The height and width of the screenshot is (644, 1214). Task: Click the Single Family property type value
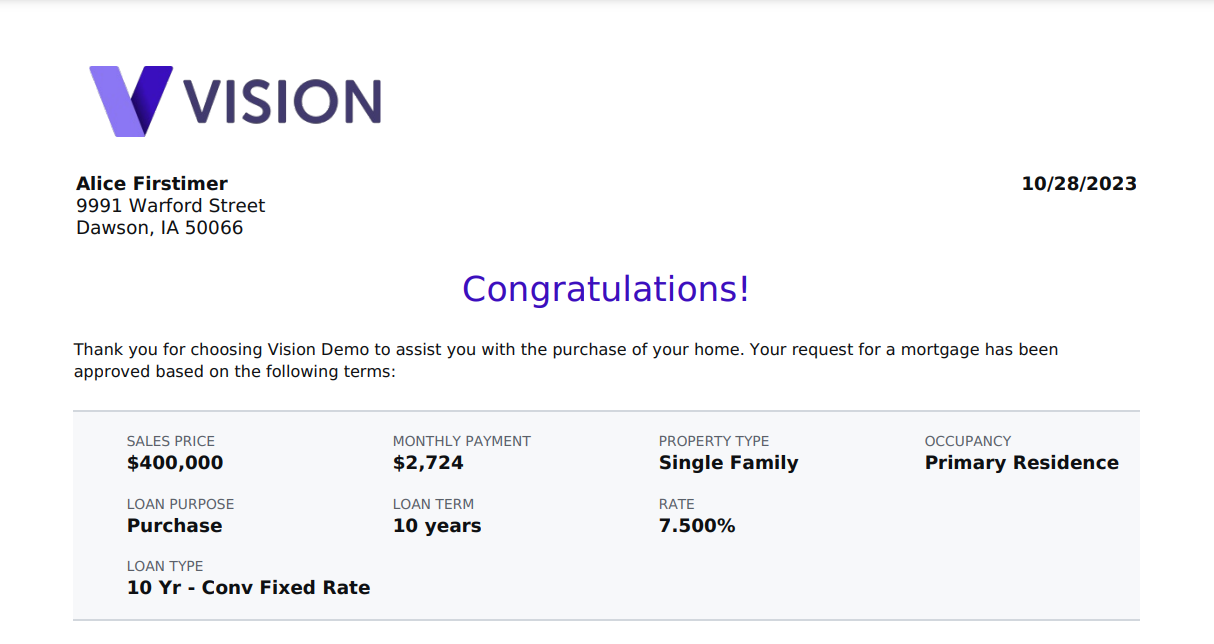pos(728,463)
